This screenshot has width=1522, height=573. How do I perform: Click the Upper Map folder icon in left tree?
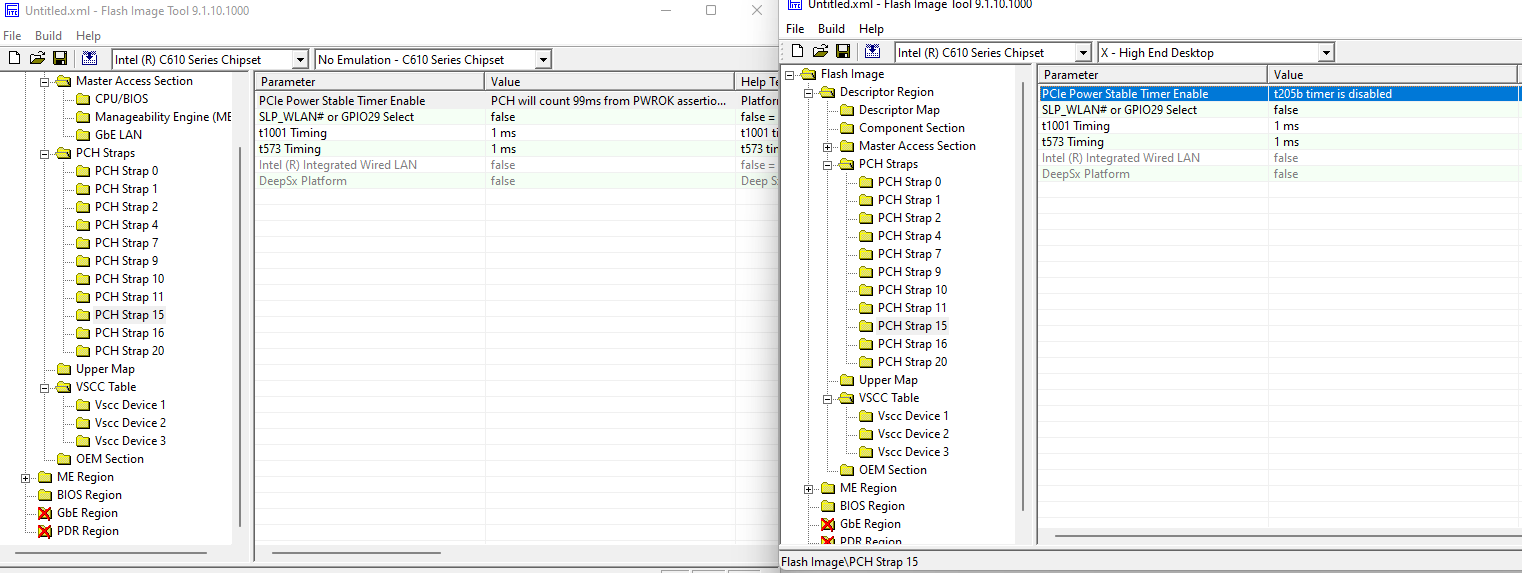point(64,369)
